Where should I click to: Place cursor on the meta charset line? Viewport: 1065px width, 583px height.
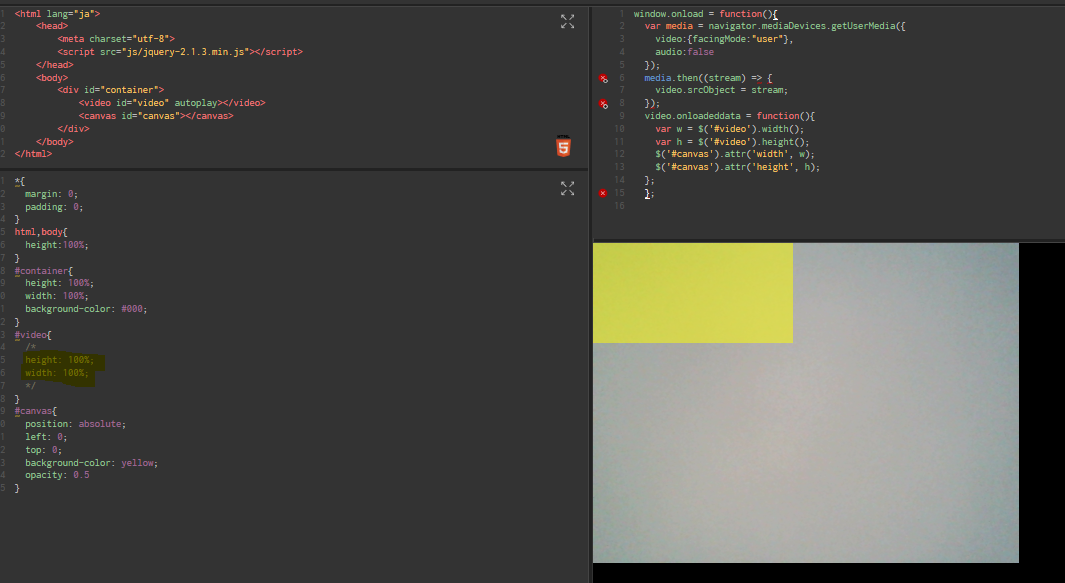pos(116,39)
